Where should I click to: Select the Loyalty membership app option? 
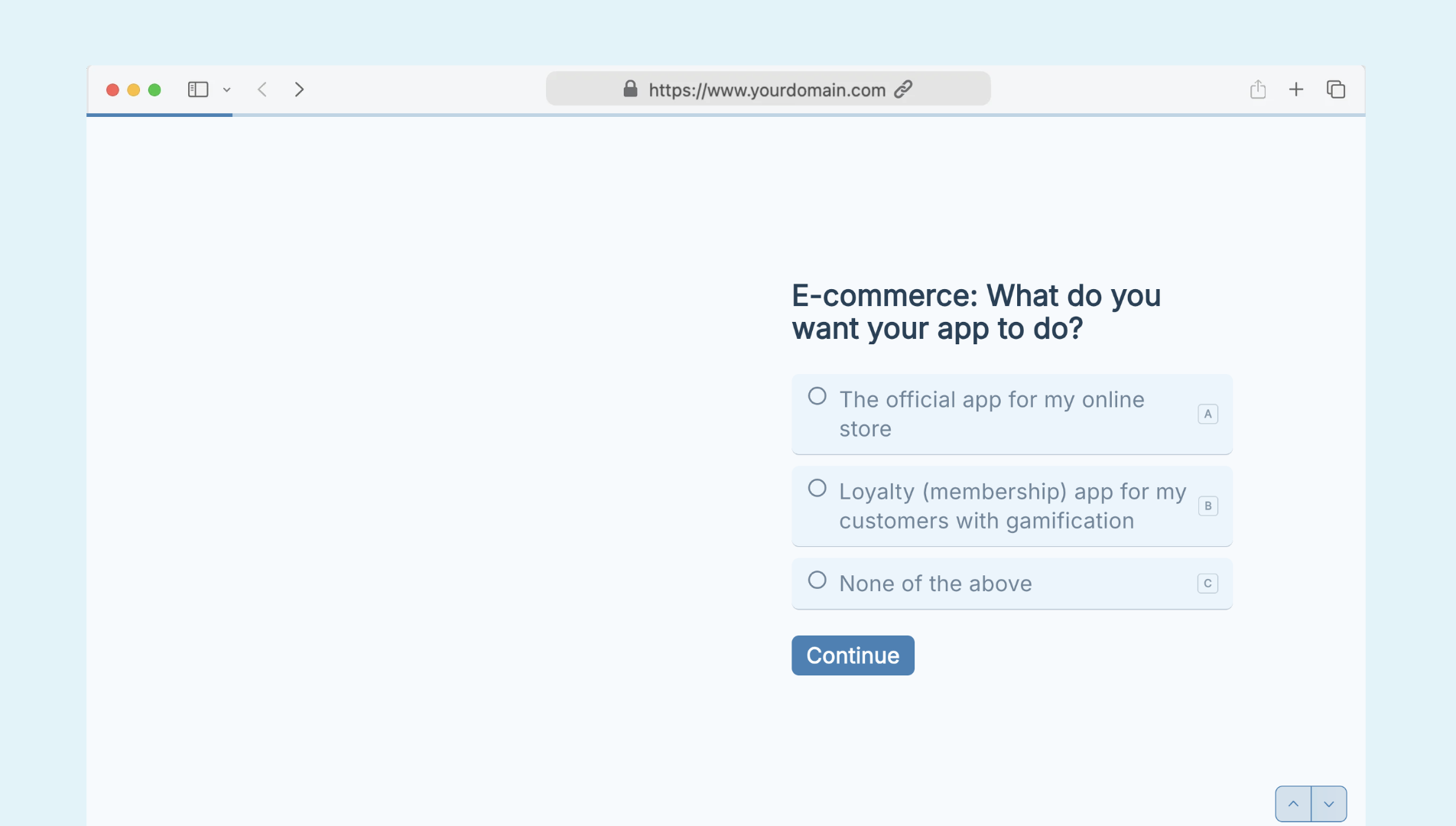(1012, 506)
